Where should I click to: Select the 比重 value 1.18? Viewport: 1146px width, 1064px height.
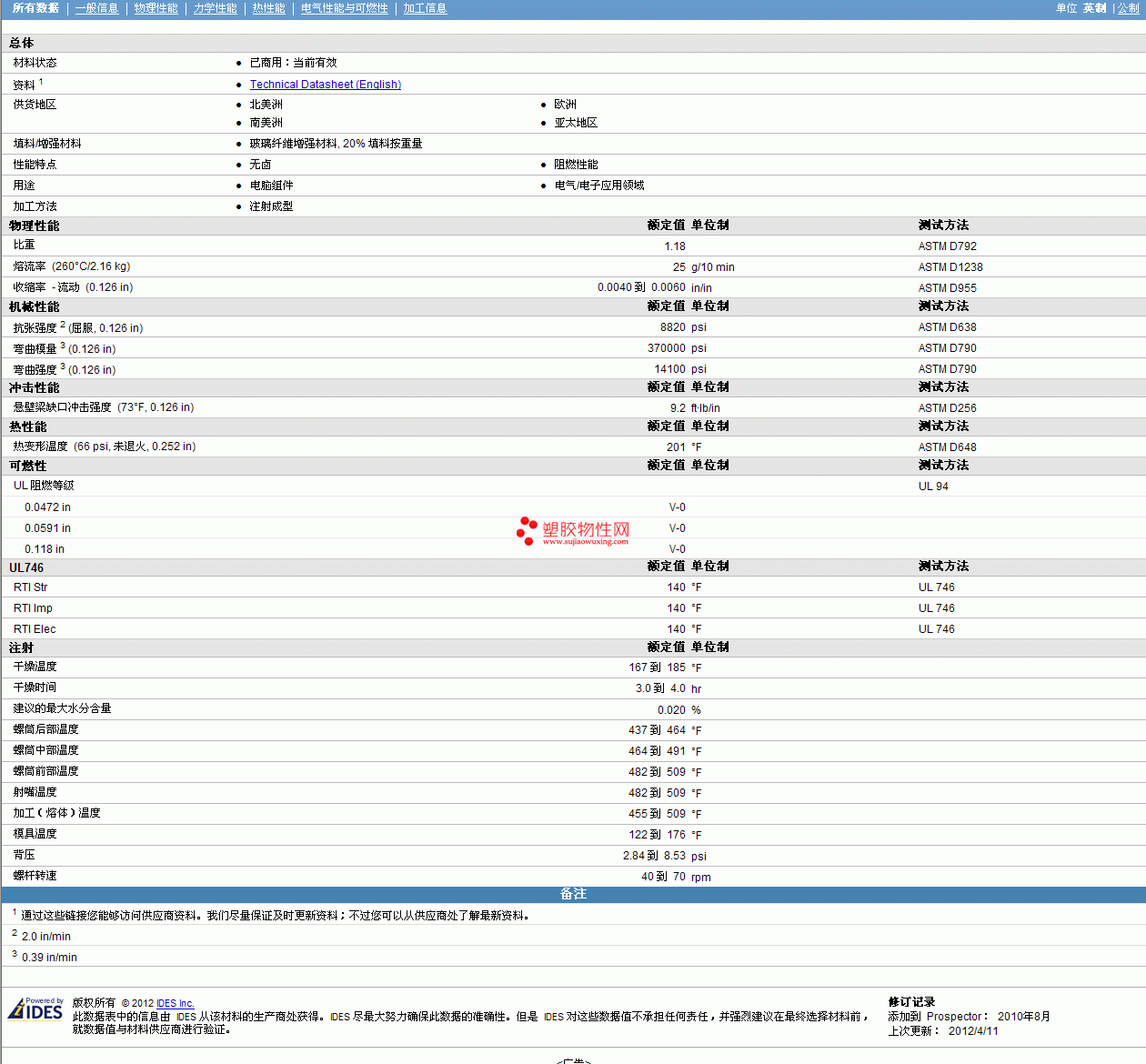(675, 246)
